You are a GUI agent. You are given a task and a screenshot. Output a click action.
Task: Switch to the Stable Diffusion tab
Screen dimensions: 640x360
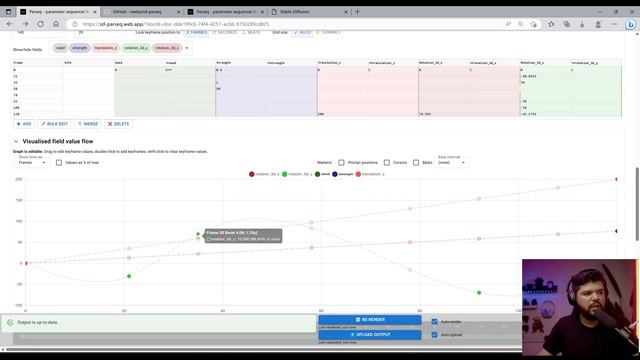(309, 12)
